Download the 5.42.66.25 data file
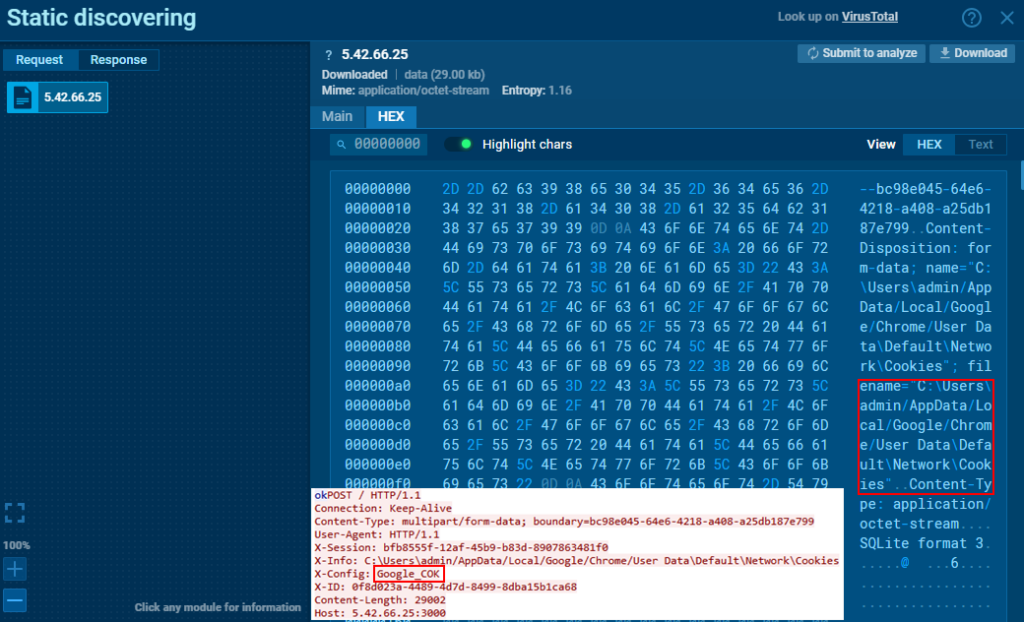 click(x=971, y=53)
